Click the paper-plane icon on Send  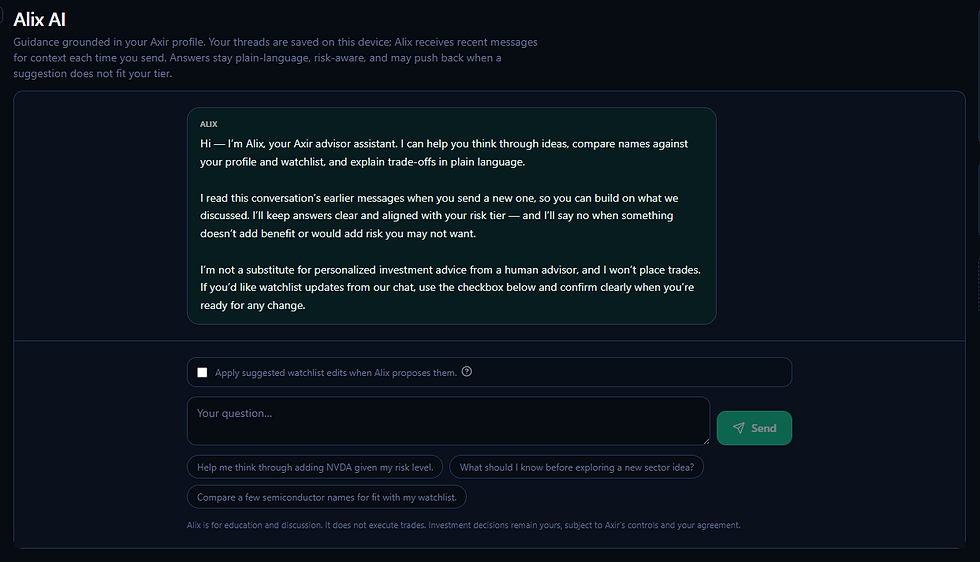(x=739, y=428)
